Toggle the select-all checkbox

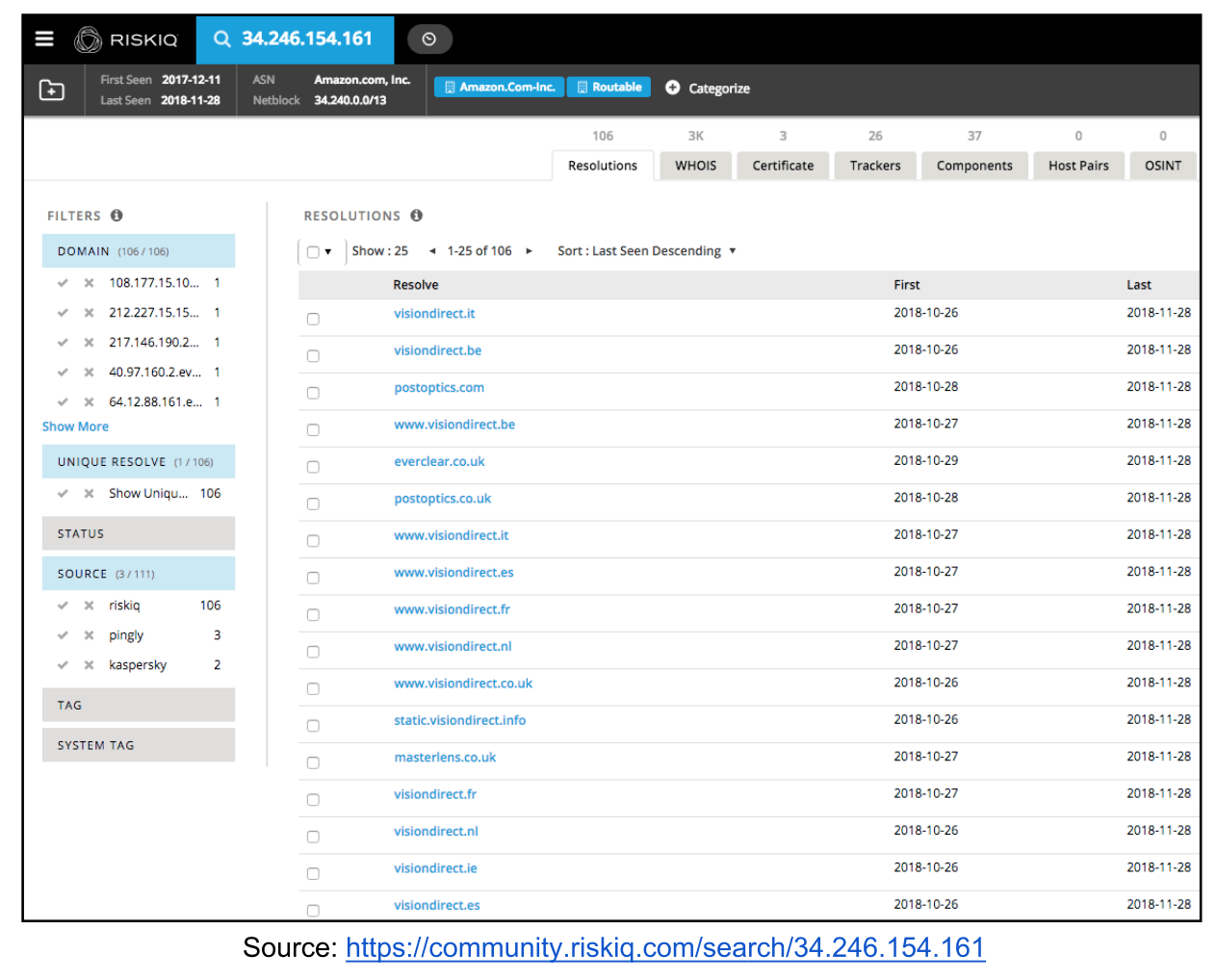313,252
